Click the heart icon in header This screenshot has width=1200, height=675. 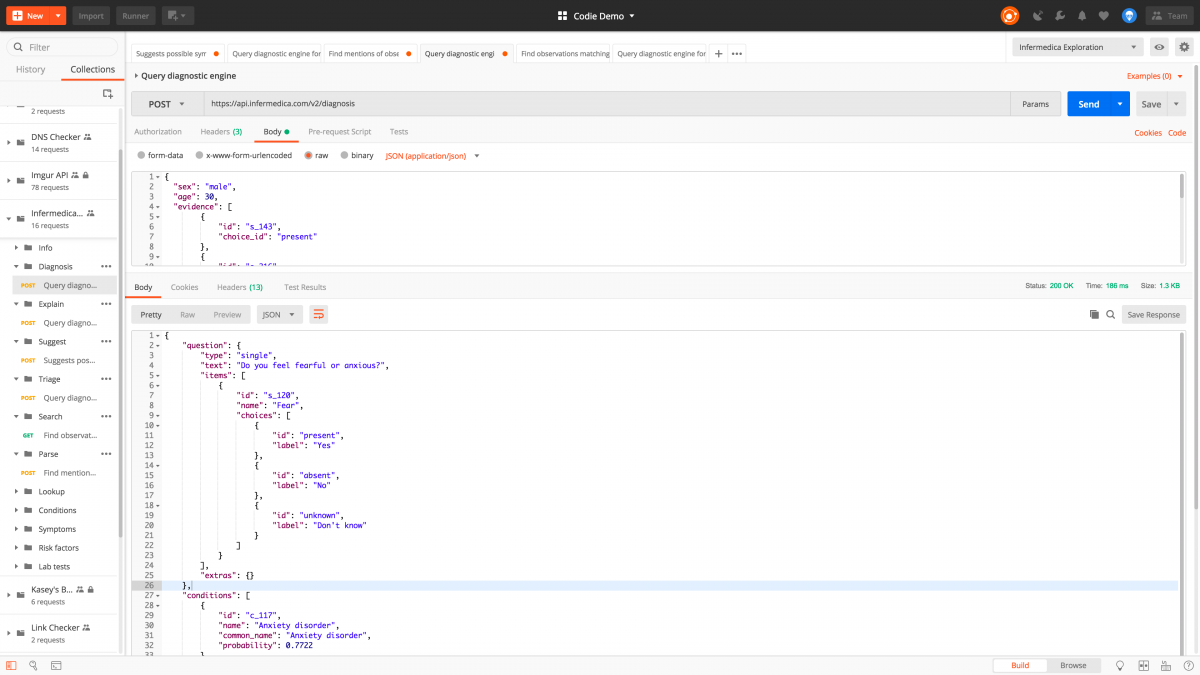point(1104,16)
